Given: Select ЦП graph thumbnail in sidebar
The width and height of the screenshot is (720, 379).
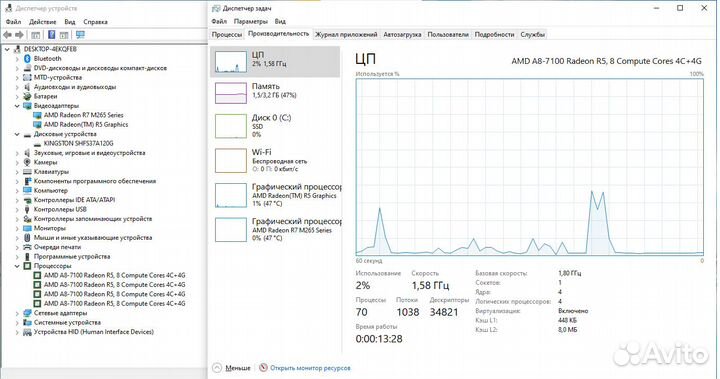Looking at the screenshot, I should [x=231, y=62].
